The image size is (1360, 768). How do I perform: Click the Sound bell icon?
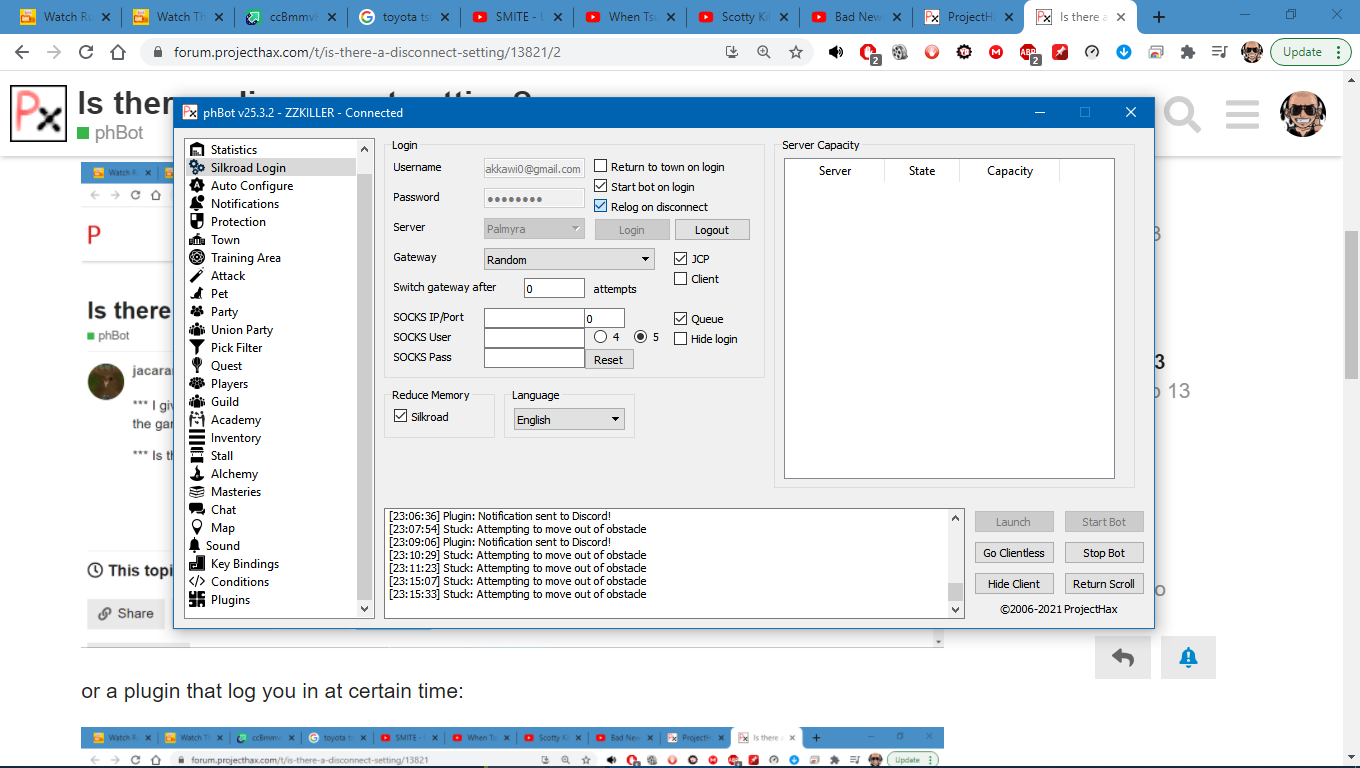click(195, 546)
